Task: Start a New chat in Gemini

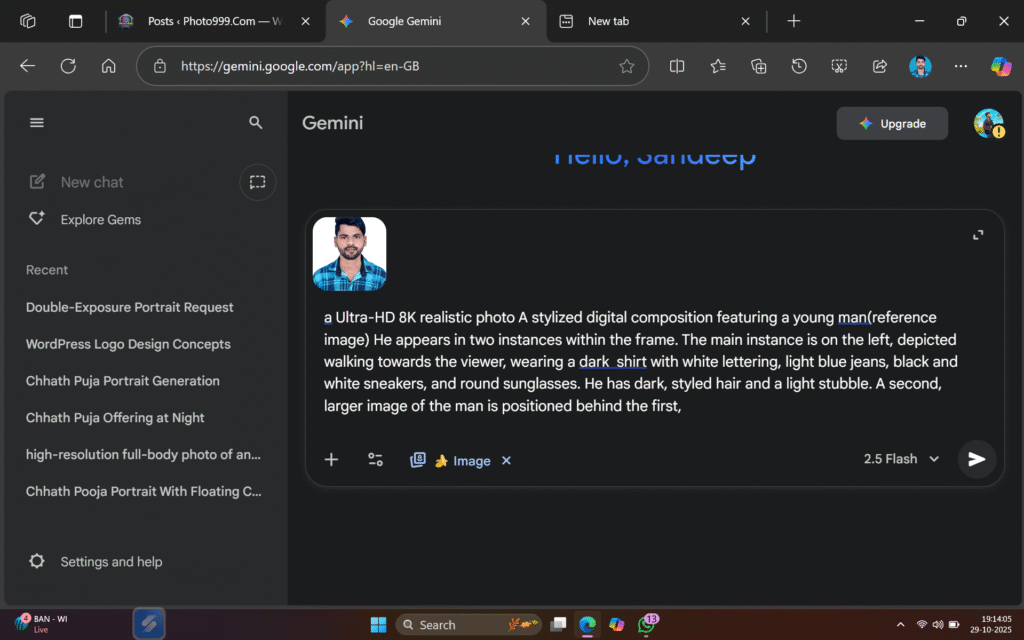Action: pyautogui.click(x=90, y=182)
